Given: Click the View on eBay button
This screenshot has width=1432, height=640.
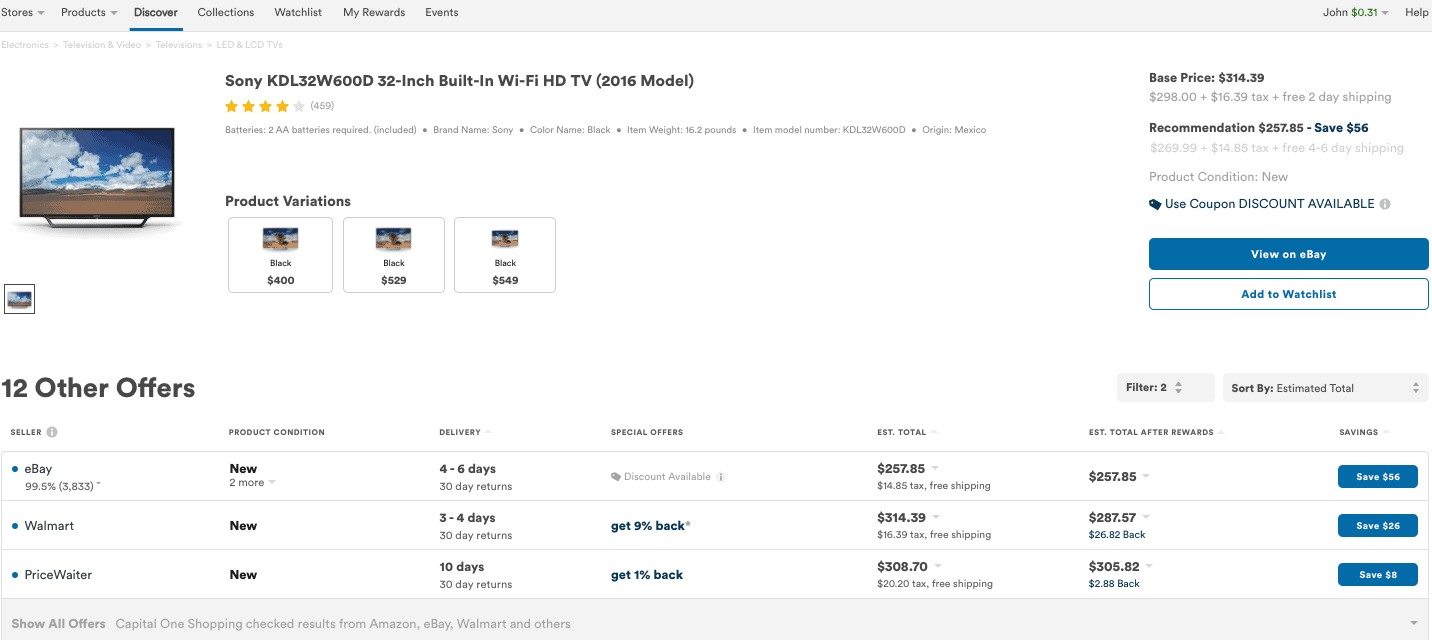Looking at the screenshot, I should pos(1288,254).
